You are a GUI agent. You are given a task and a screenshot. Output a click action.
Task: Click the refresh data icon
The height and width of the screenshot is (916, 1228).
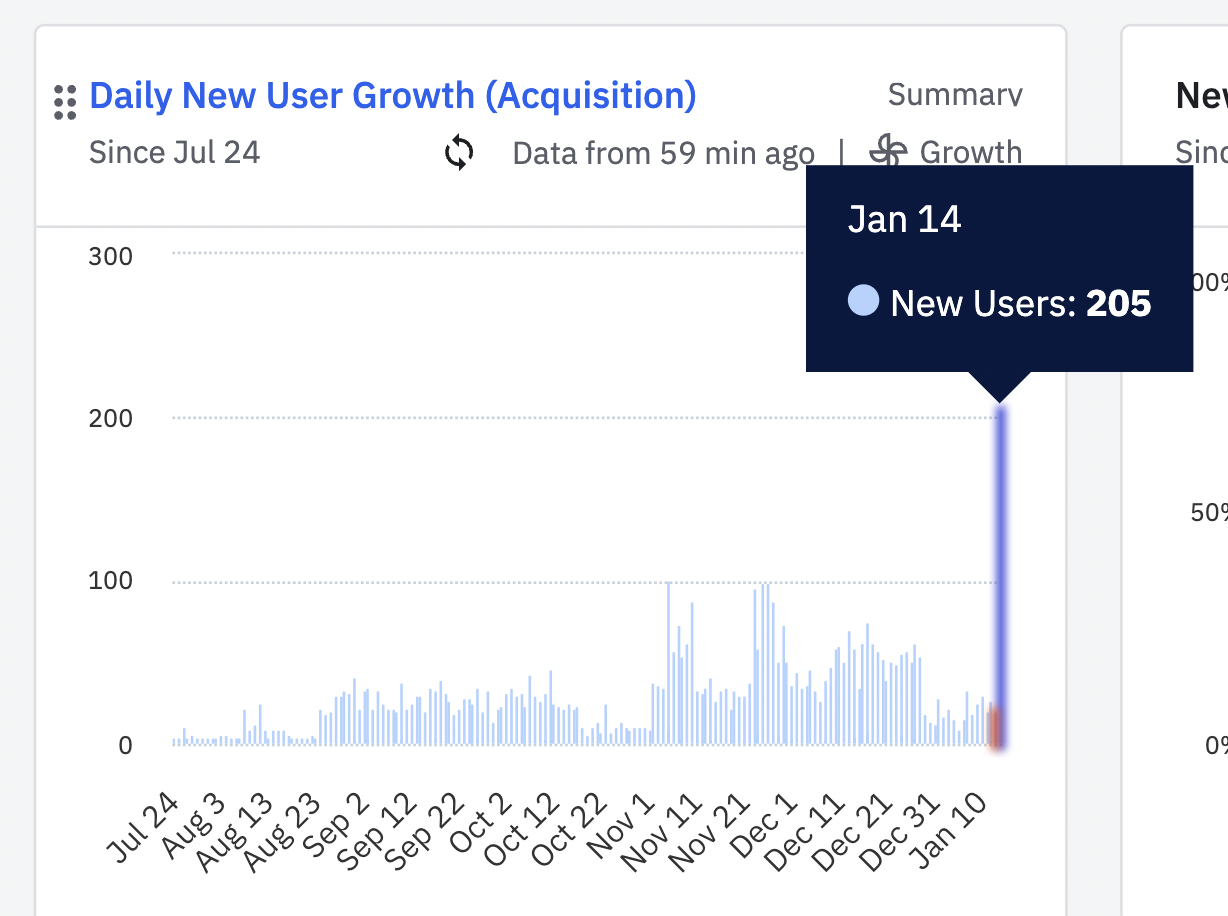click(459, 153)
